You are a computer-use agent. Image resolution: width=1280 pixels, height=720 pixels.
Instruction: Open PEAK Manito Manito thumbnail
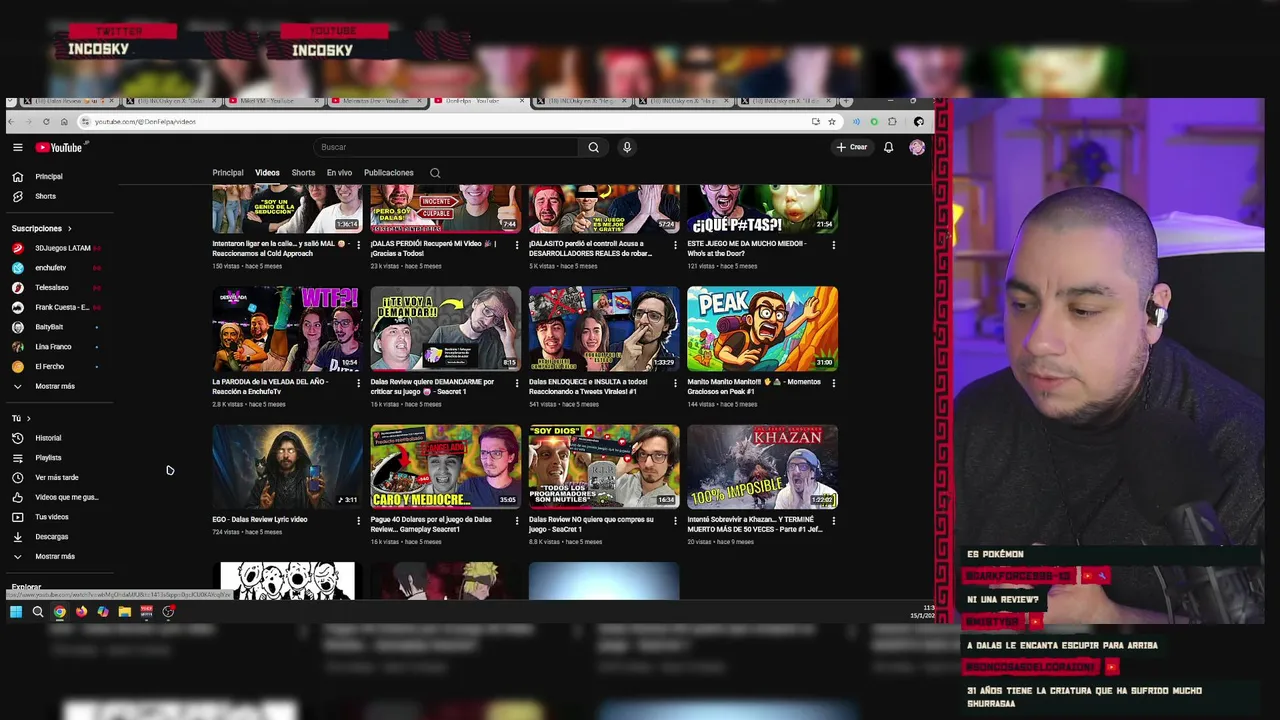762,329
